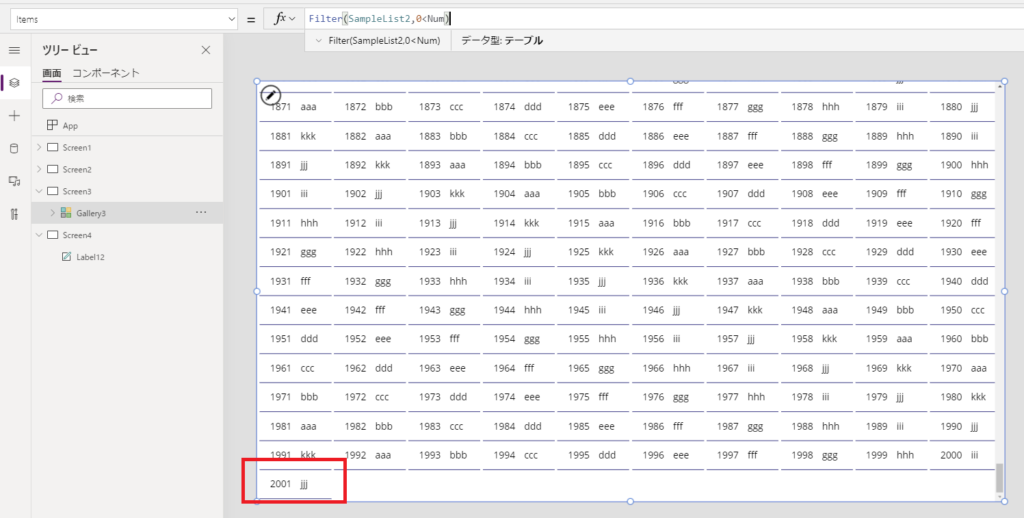The image size is (1024, 518).
Task: Switch to the コンポーネント tab
Action: point(106,73)
